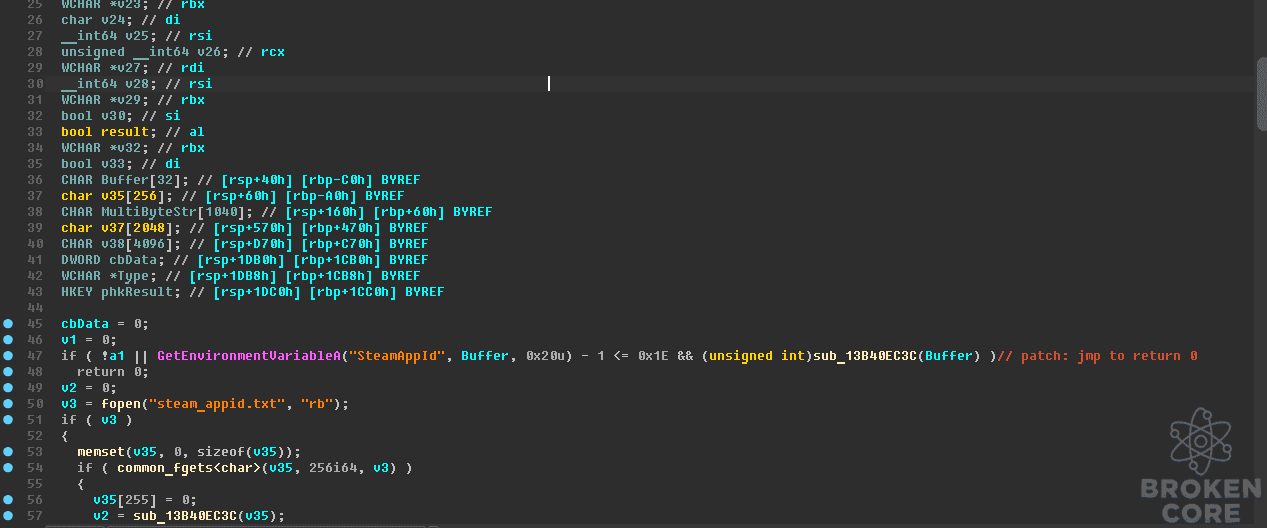Viewport: 1267px width, 528px height.
Task: Click line number 55
Action: click(x=36, y=484)
